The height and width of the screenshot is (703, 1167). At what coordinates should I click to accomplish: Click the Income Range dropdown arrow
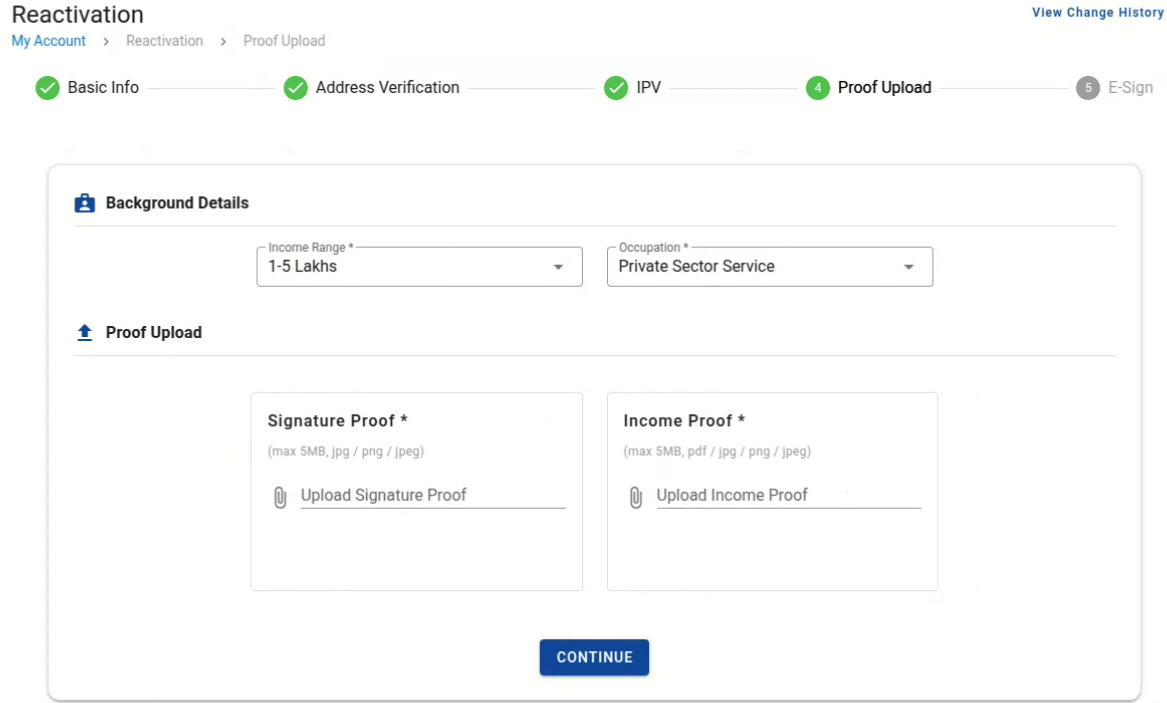point(558,268)
